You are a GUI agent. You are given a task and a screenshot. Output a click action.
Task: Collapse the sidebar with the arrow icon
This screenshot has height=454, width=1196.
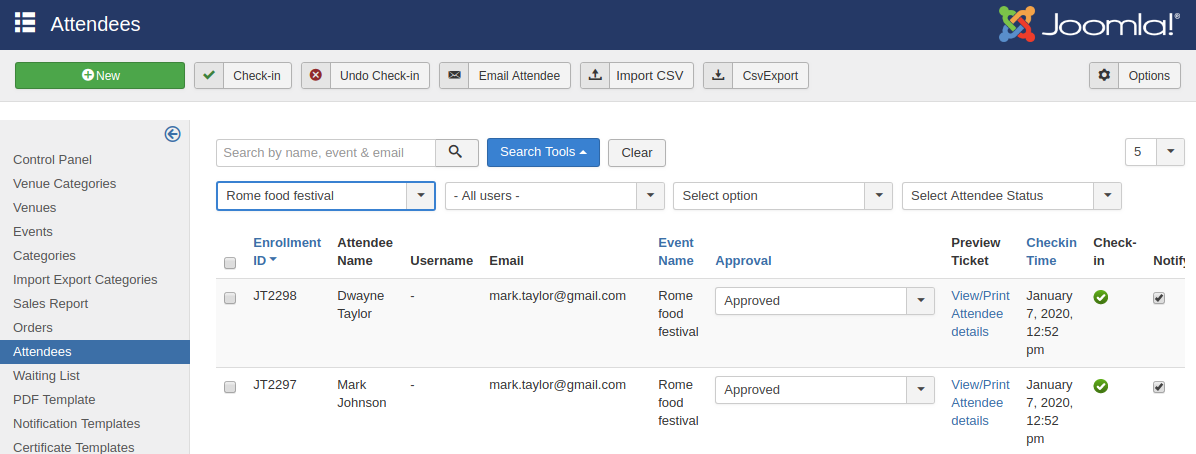coord(172,134)
